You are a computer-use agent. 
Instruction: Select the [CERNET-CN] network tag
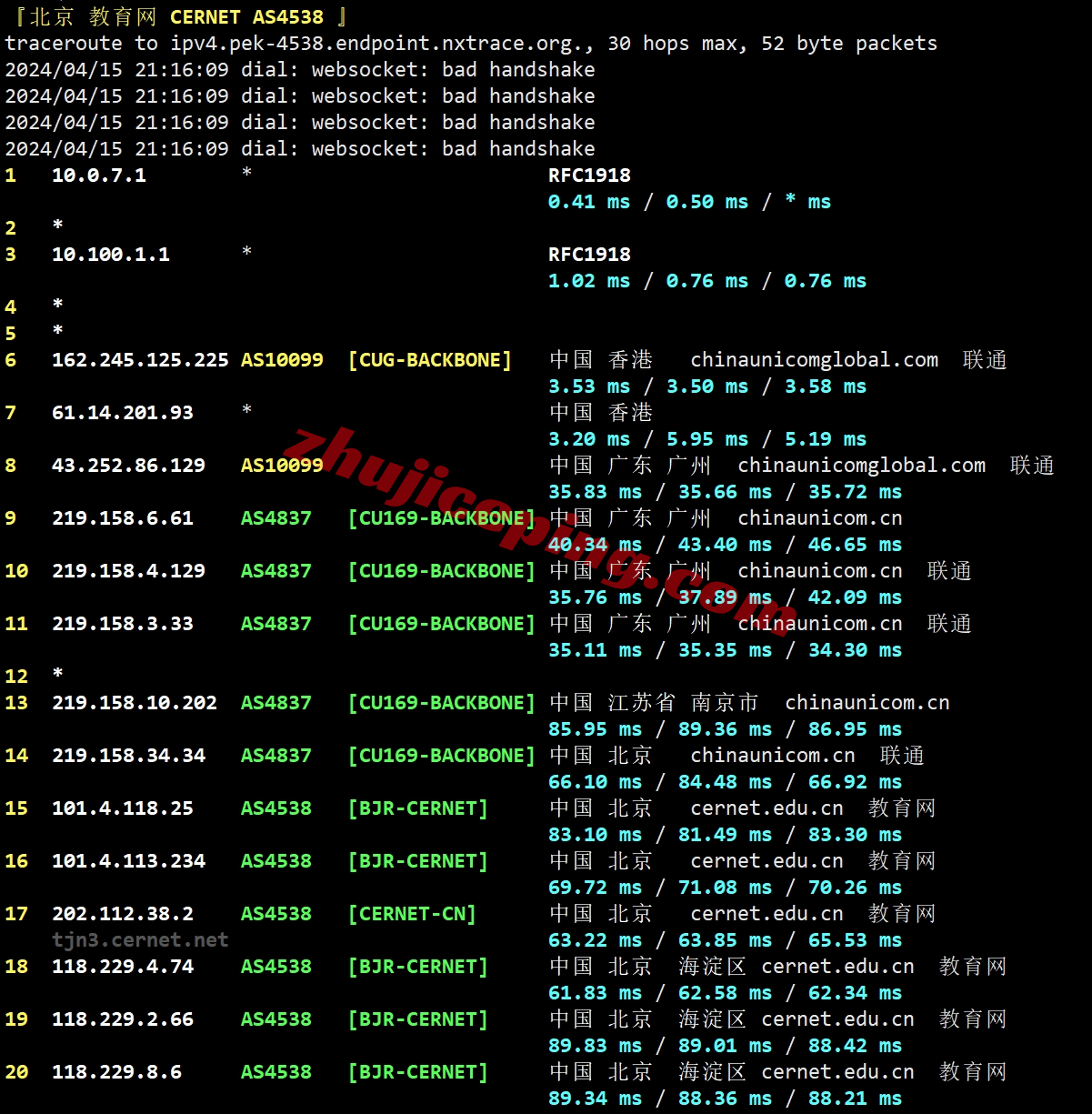(x=412, y=914)
